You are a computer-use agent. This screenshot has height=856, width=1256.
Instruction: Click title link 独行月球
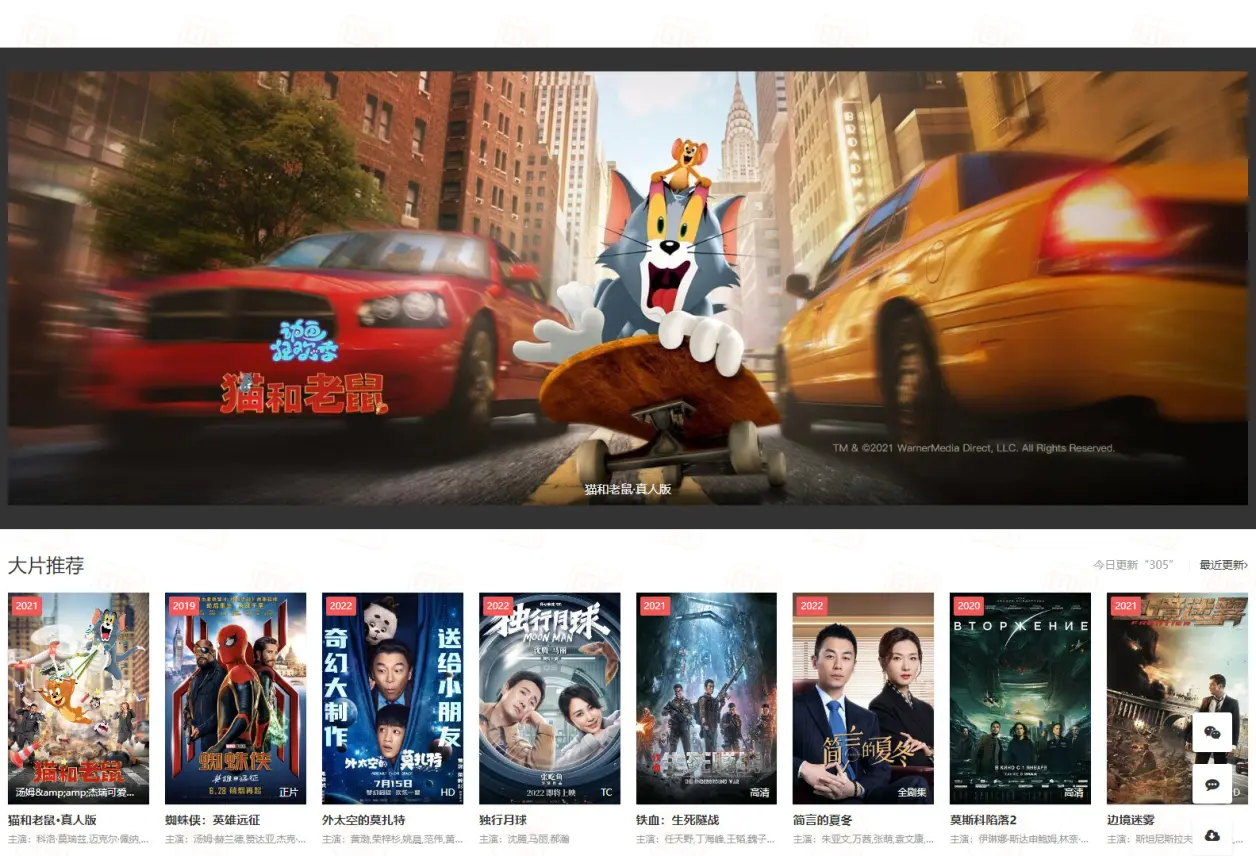click(503, 820)
